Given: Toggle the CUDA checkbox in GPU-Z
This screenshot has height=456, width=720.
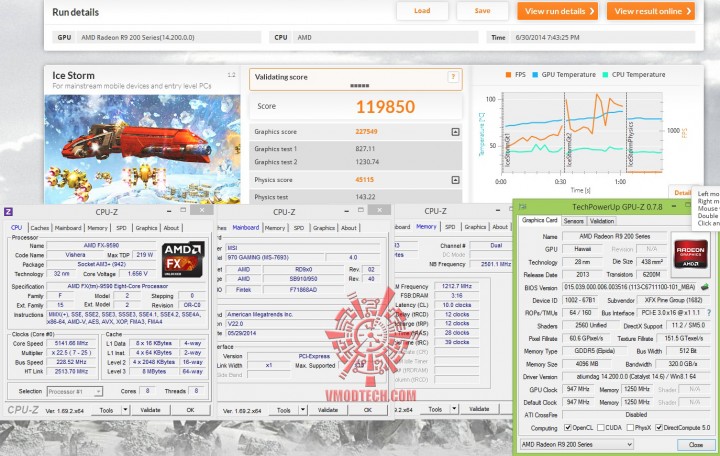Looking at the screenshot, I should pos(601,428).
